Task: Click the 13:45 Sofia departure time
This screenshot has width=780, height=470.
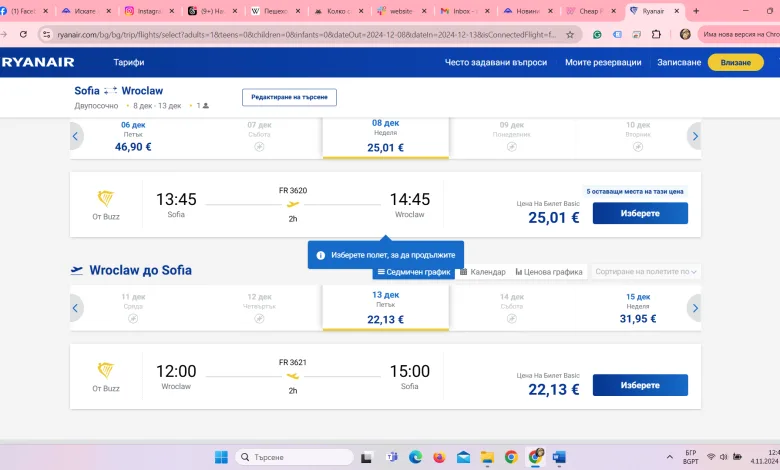Action: coord(176,199)
